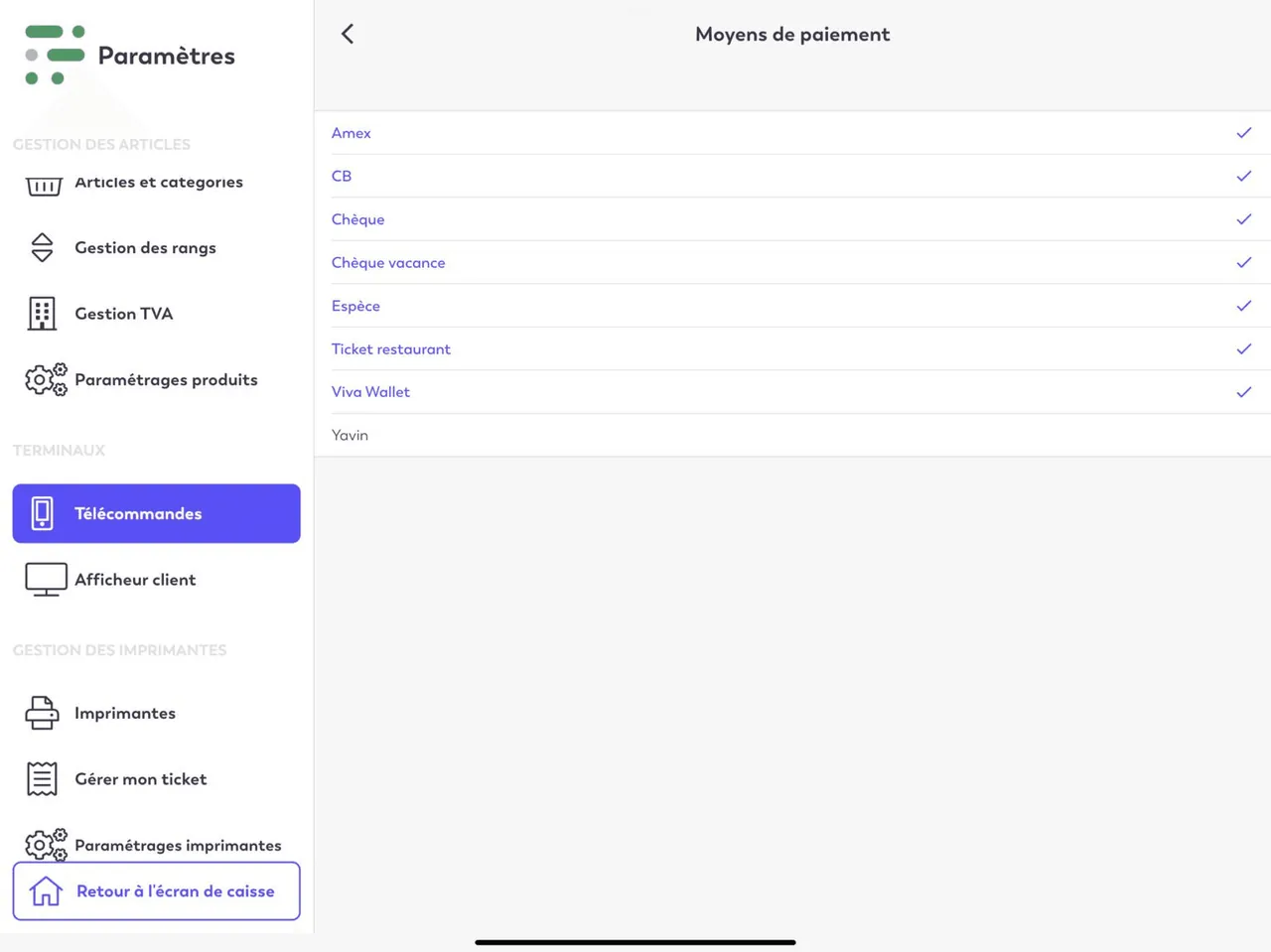Click the home icon for caisse screen
This screenshot has width=1271, height=952.
(46, 891)
